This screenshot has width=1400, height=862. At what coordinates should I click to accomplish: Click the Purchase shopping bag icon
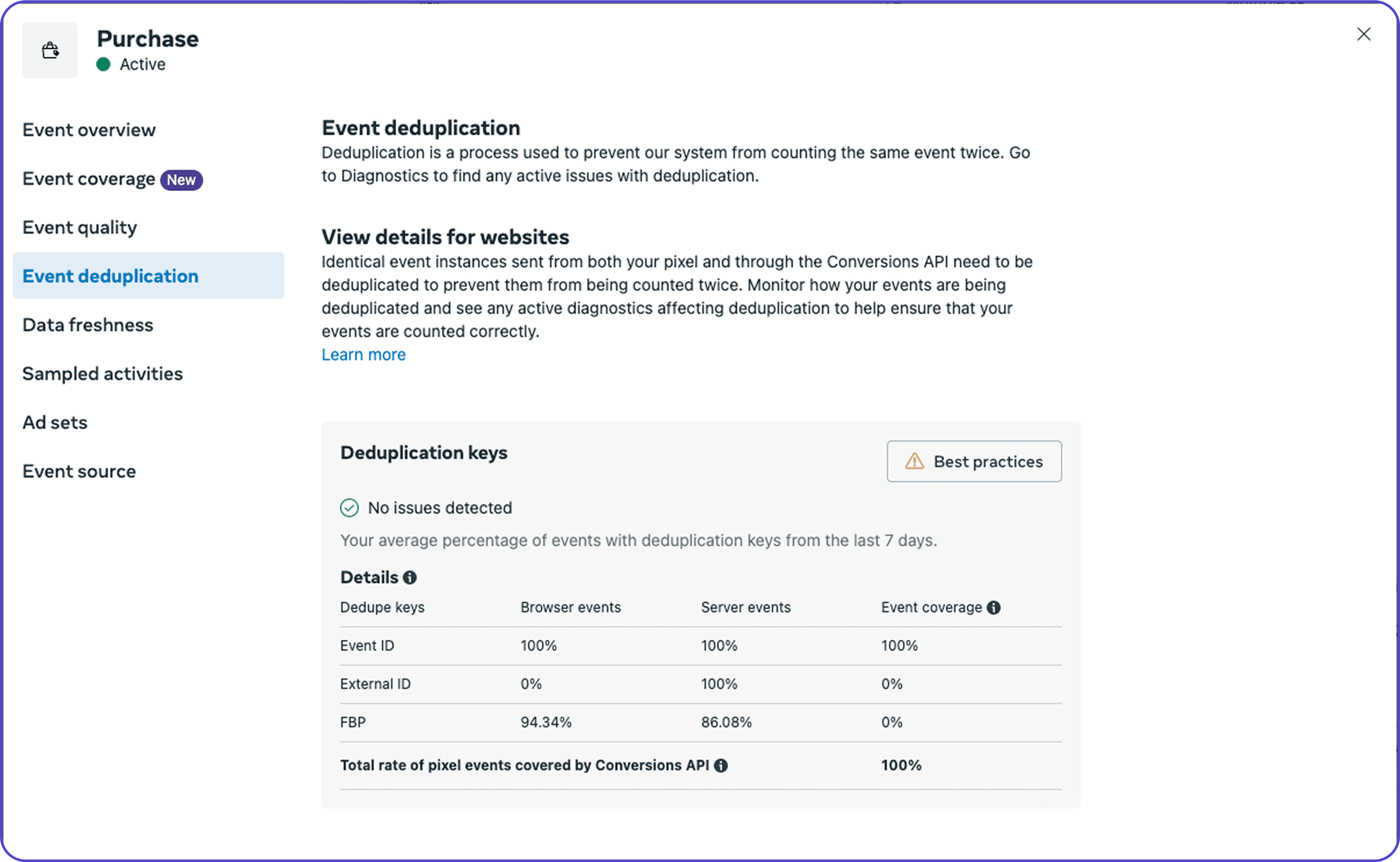point(50,50)
